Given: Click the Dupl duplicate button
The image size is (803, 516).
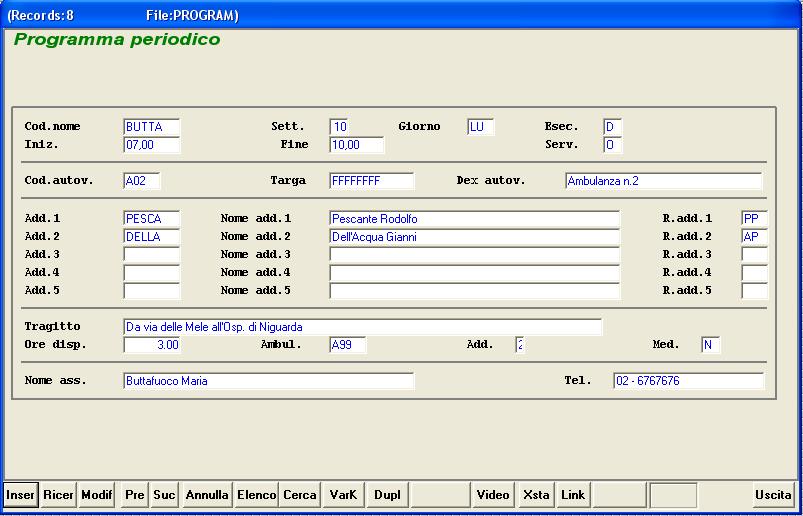Looking at the screenshot, I should (387, 495).
